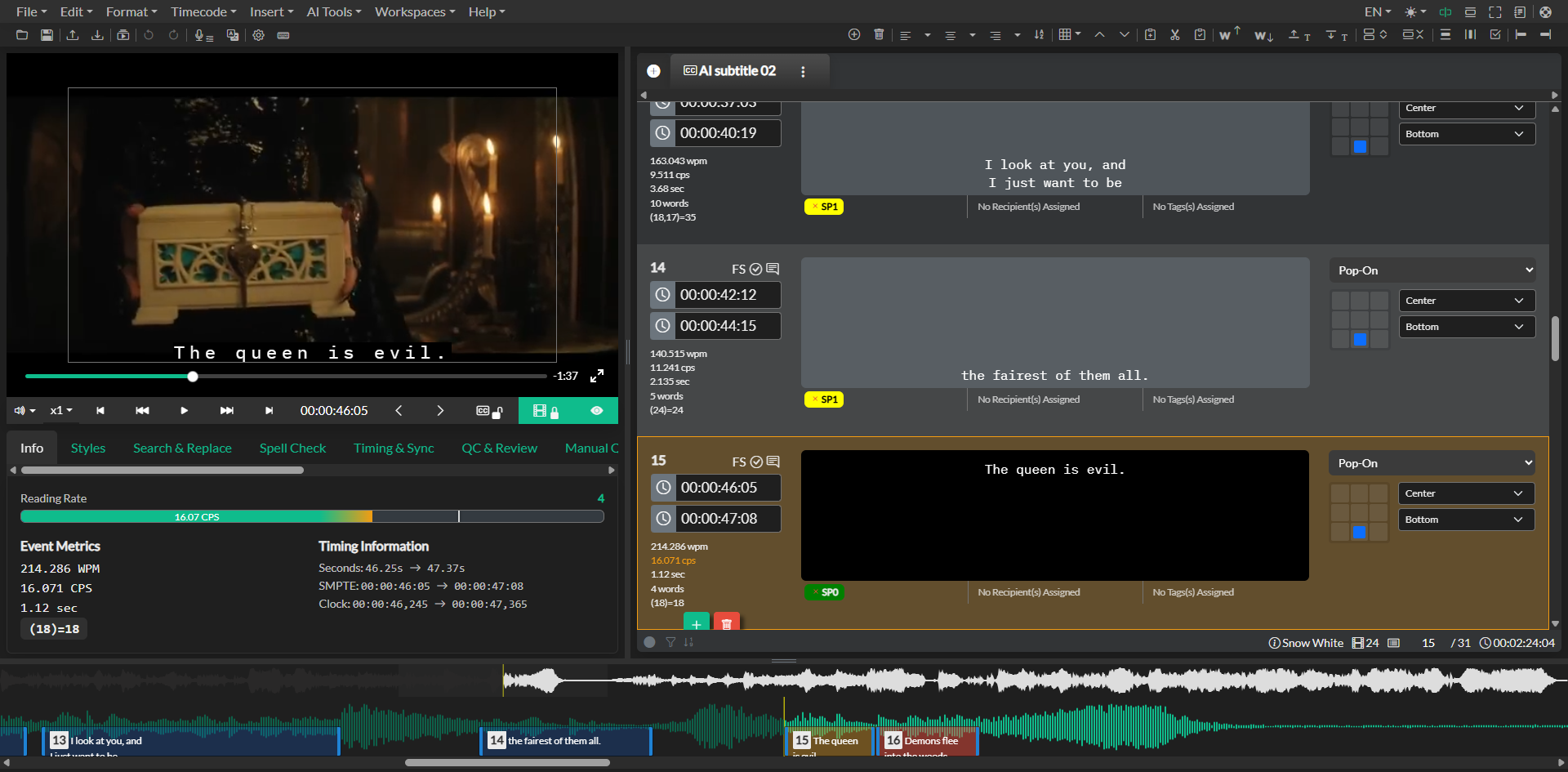Open the volume dropdown in the player
Screen dimensions: 1568x772
coord(24,410)
